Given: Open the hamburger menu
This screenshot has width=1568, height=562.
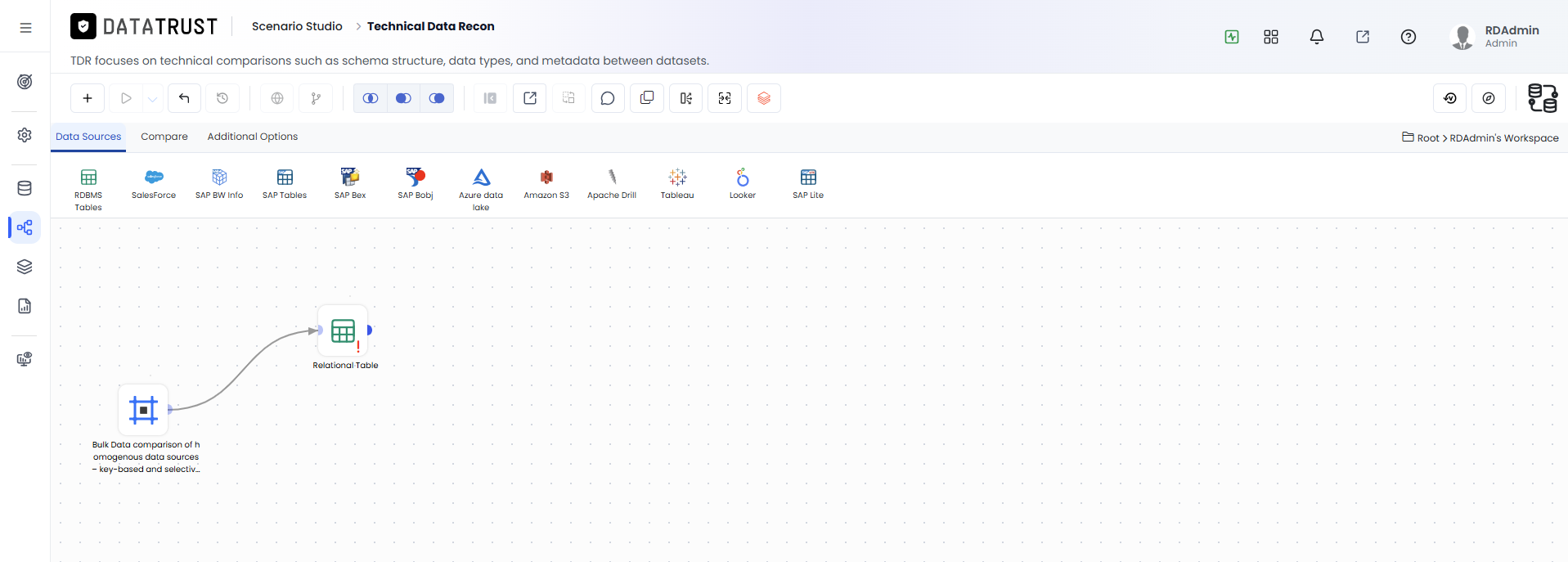Looking at the screenshot, I should [25, 28].
